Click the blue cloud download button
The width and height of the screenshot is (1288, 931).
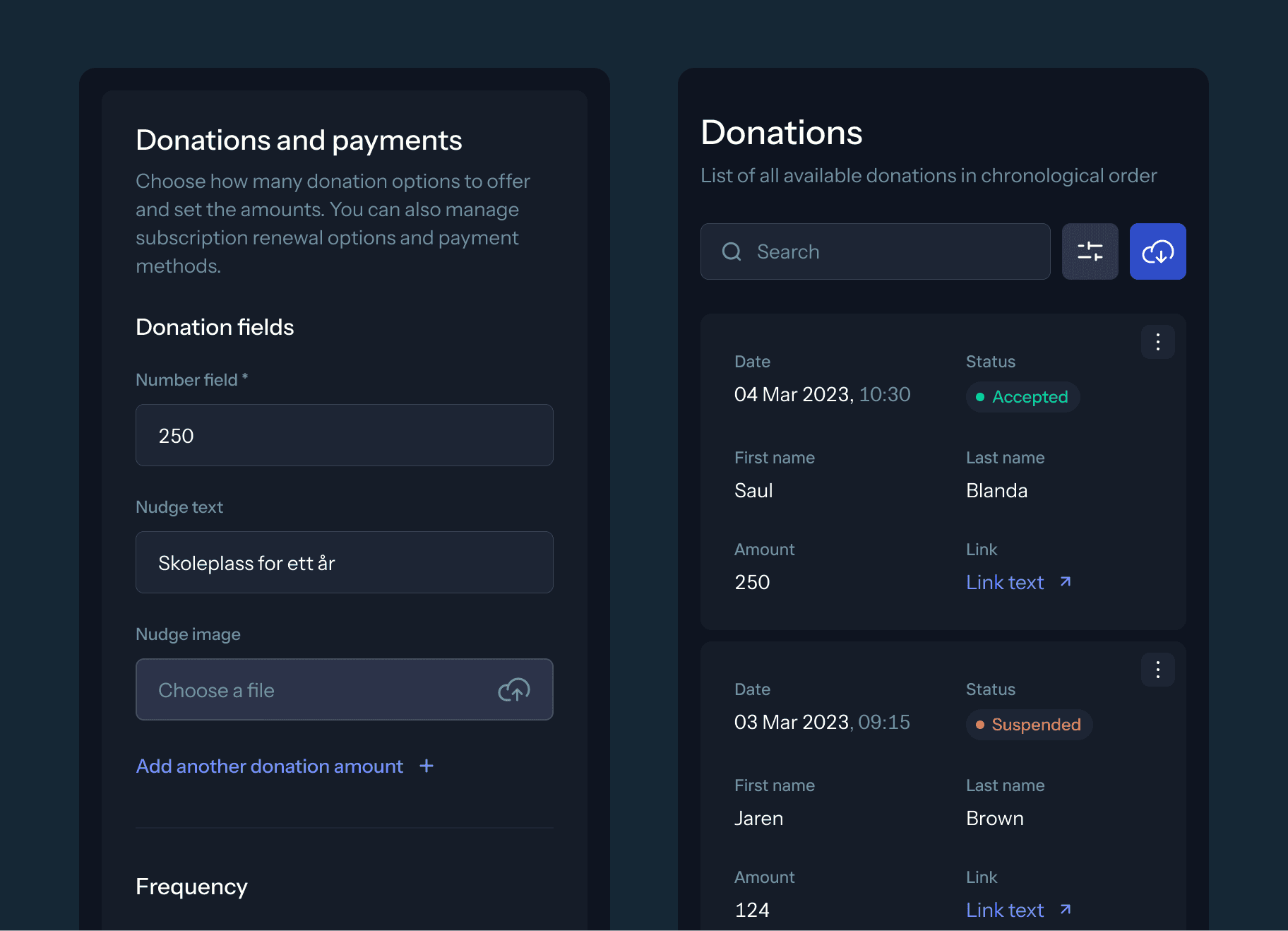1157,251
